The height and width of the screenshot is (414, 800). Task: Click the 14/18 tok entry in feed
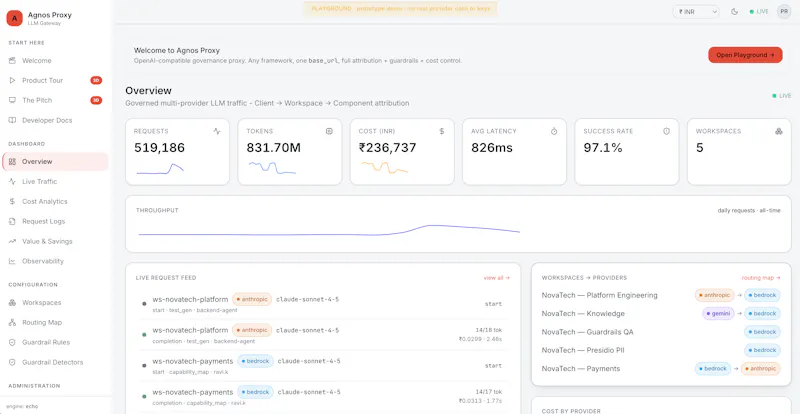click(x=489, y=330)
